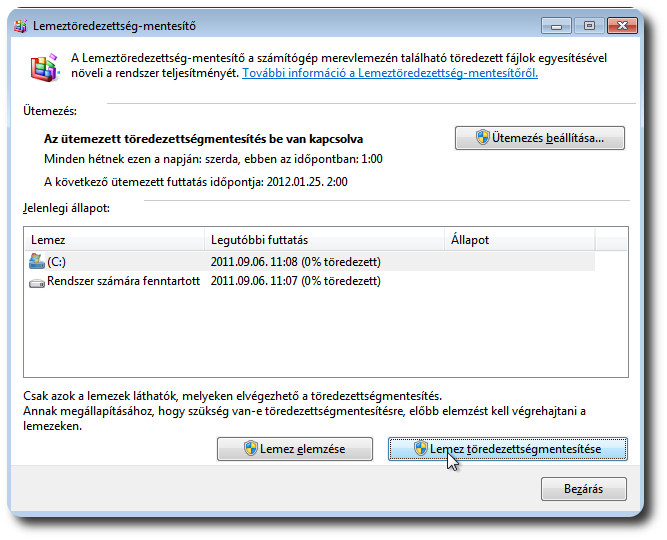Click the system reserved drive icon

tap(37, 283)
